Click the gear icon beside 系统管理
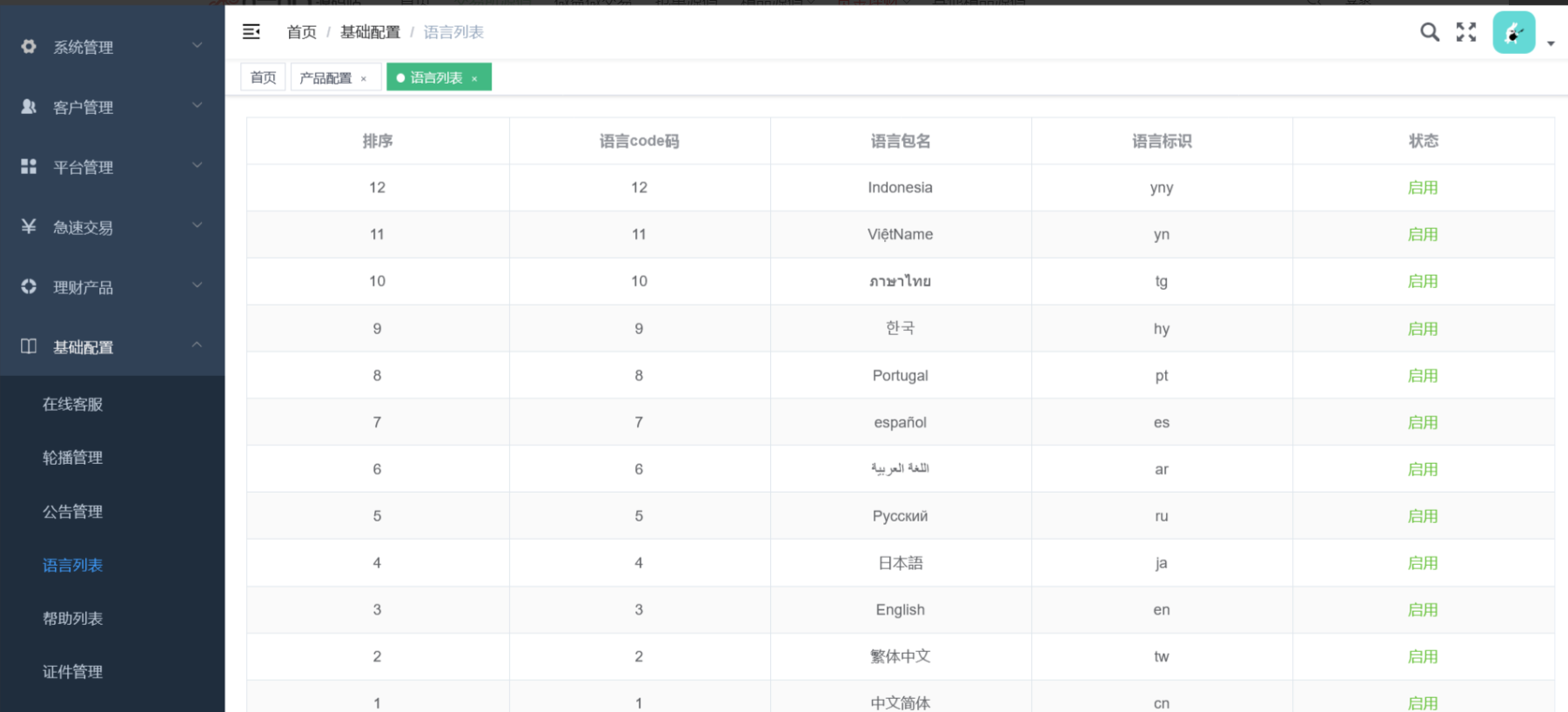Image resolution: width=1568 pixels, height=712 pixels. (29, 47)
